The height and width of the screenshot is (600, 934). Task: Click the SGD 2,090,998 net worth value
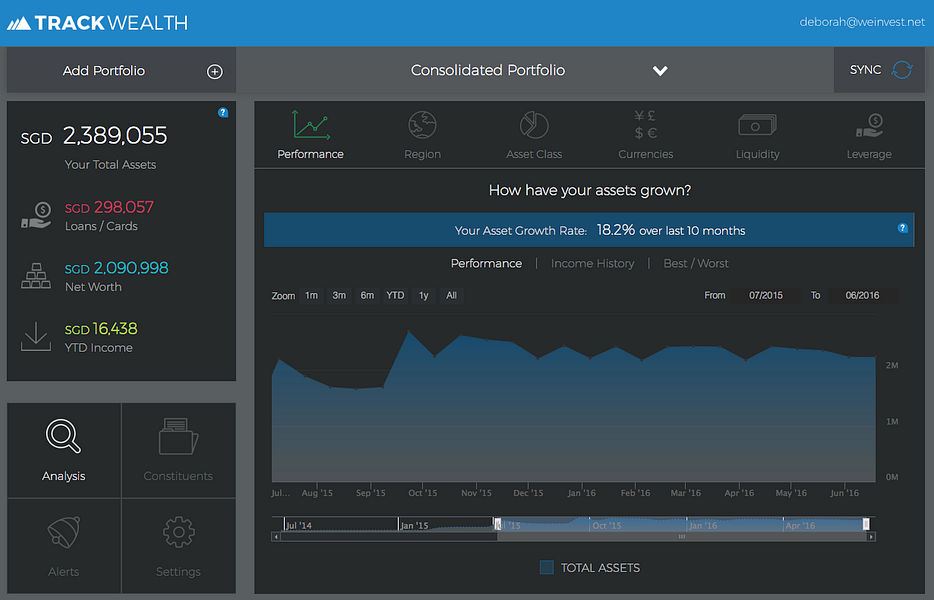[117, 268]
